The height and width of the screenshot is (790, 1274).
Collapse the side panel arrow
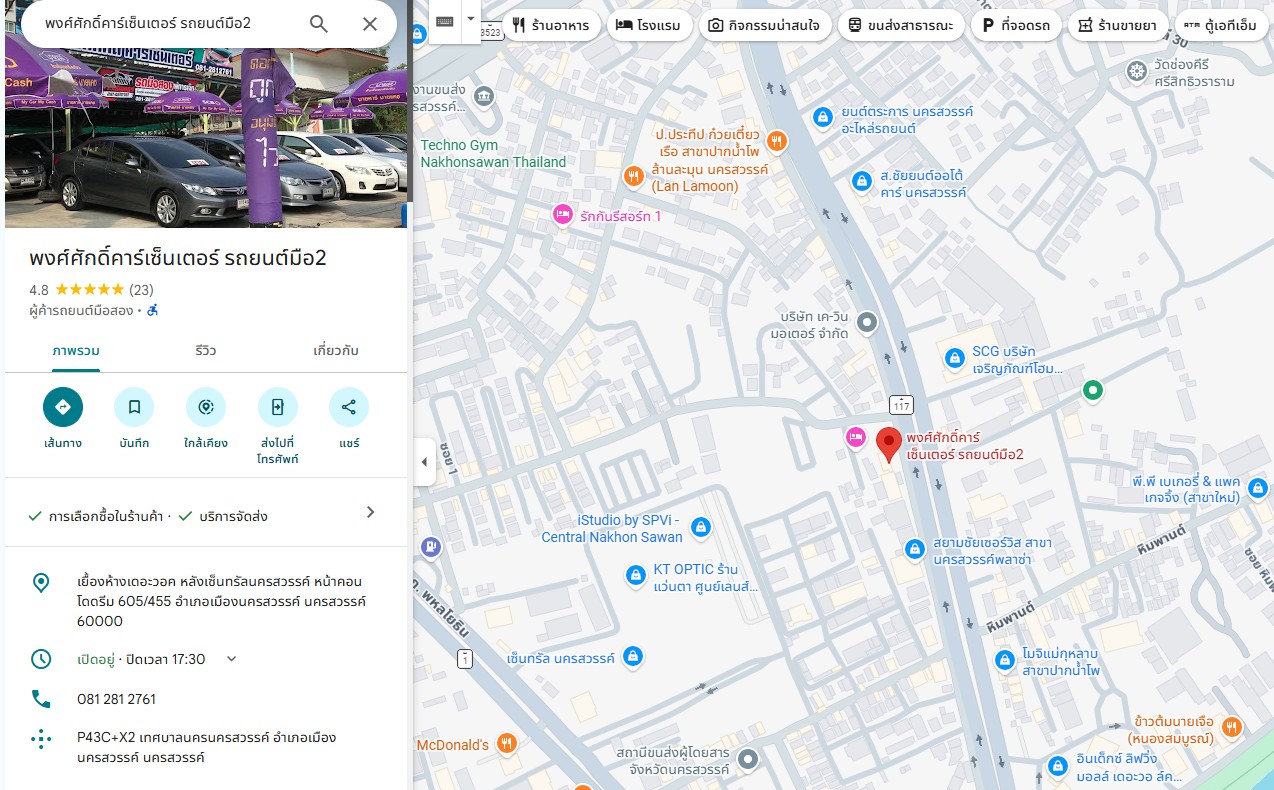424,462
